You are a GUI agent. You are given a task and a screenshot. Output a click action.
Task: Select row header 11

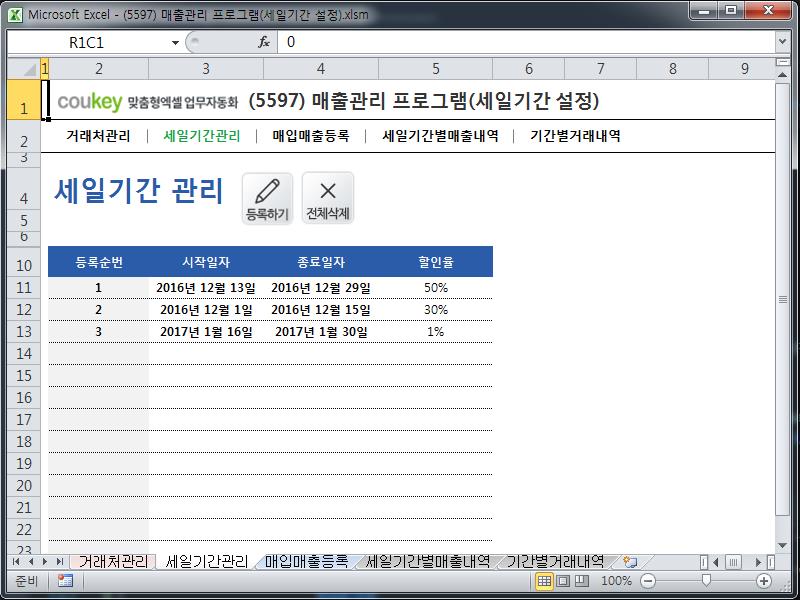coord(24,288)
